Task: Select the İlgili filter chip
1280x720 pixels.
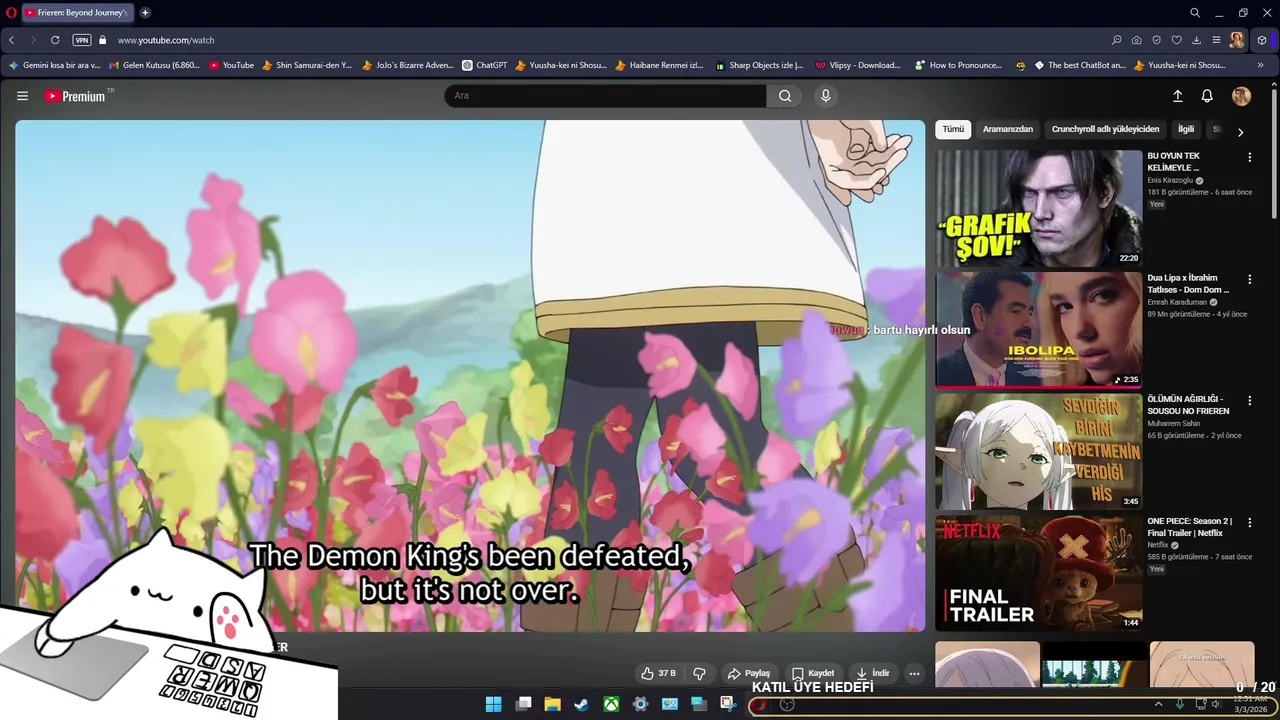Action: click(1186, 129)
